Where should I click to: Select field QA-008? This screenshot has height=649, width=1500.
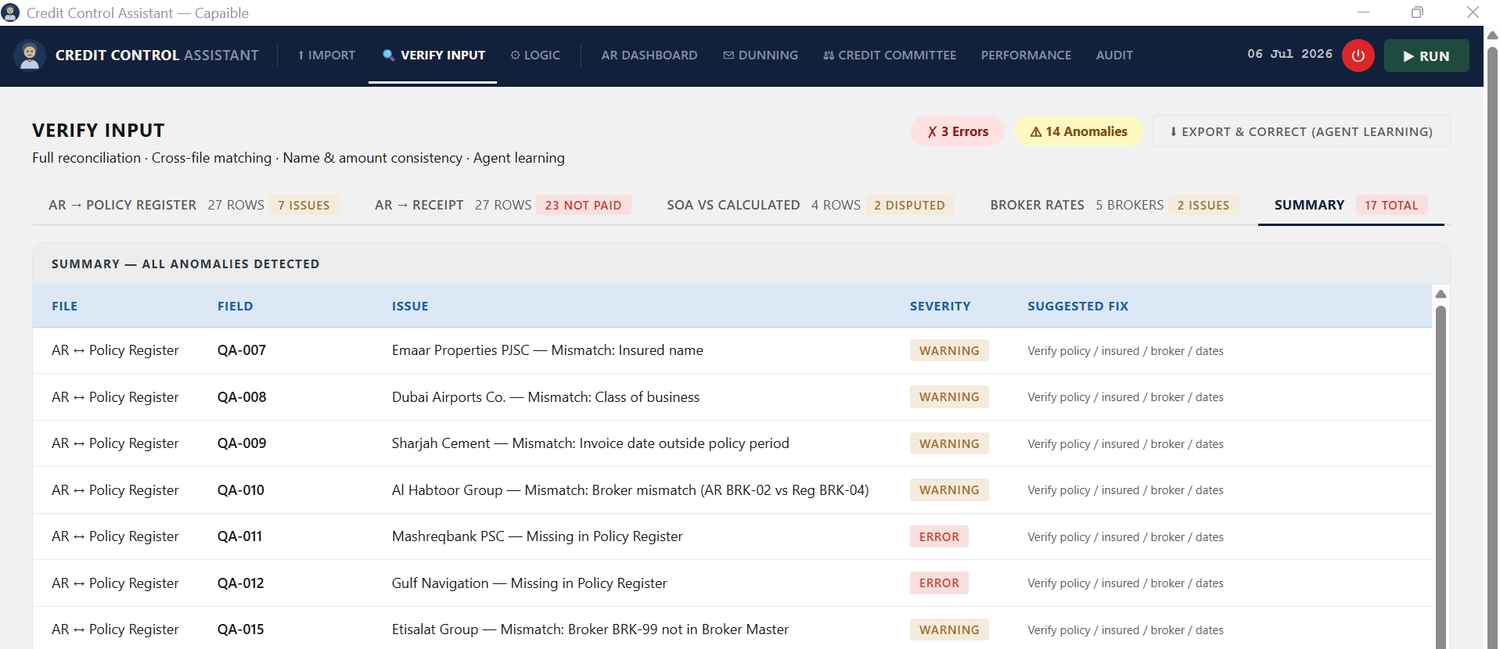[241, 397]
